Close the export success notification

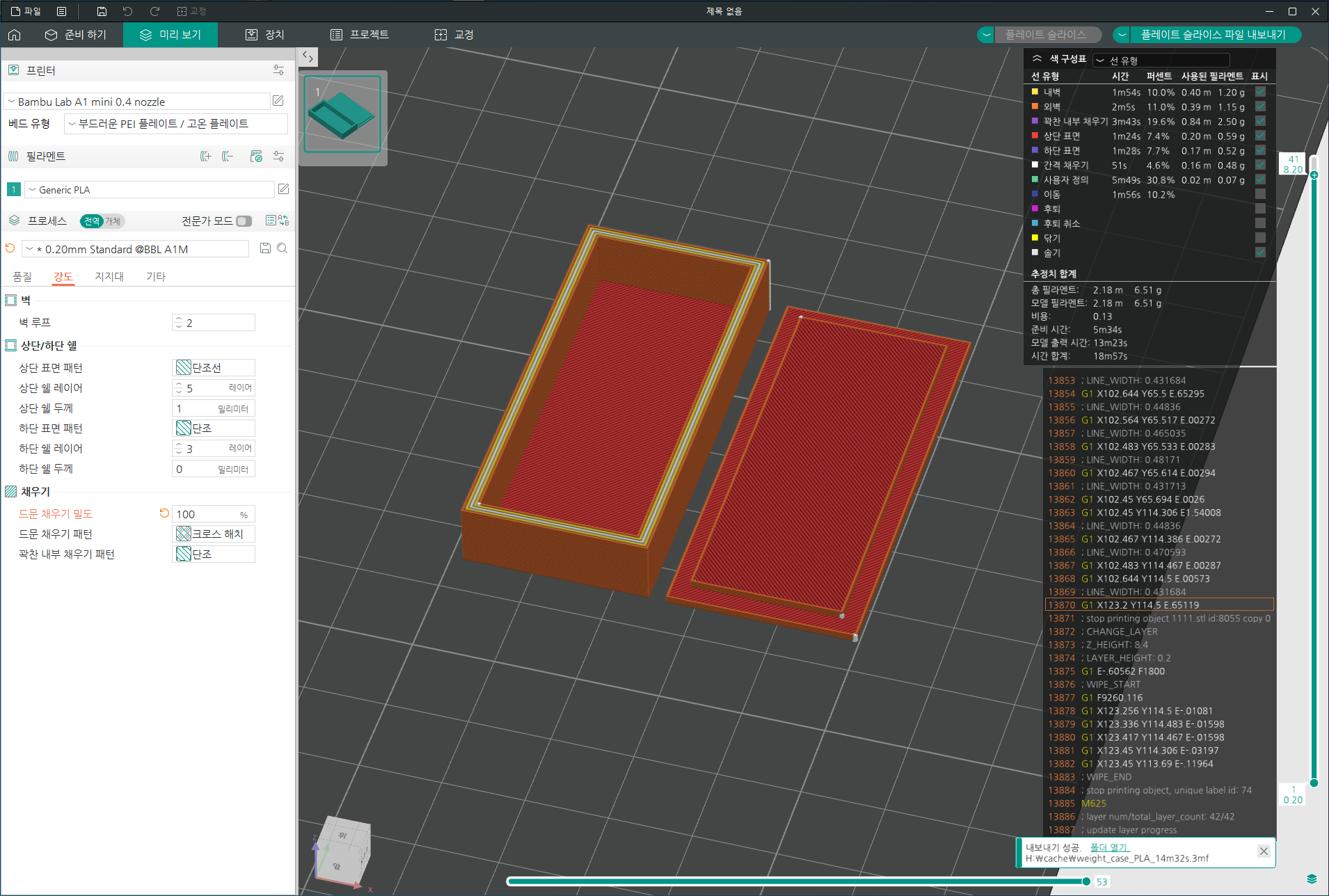(x=1264, y=851)
